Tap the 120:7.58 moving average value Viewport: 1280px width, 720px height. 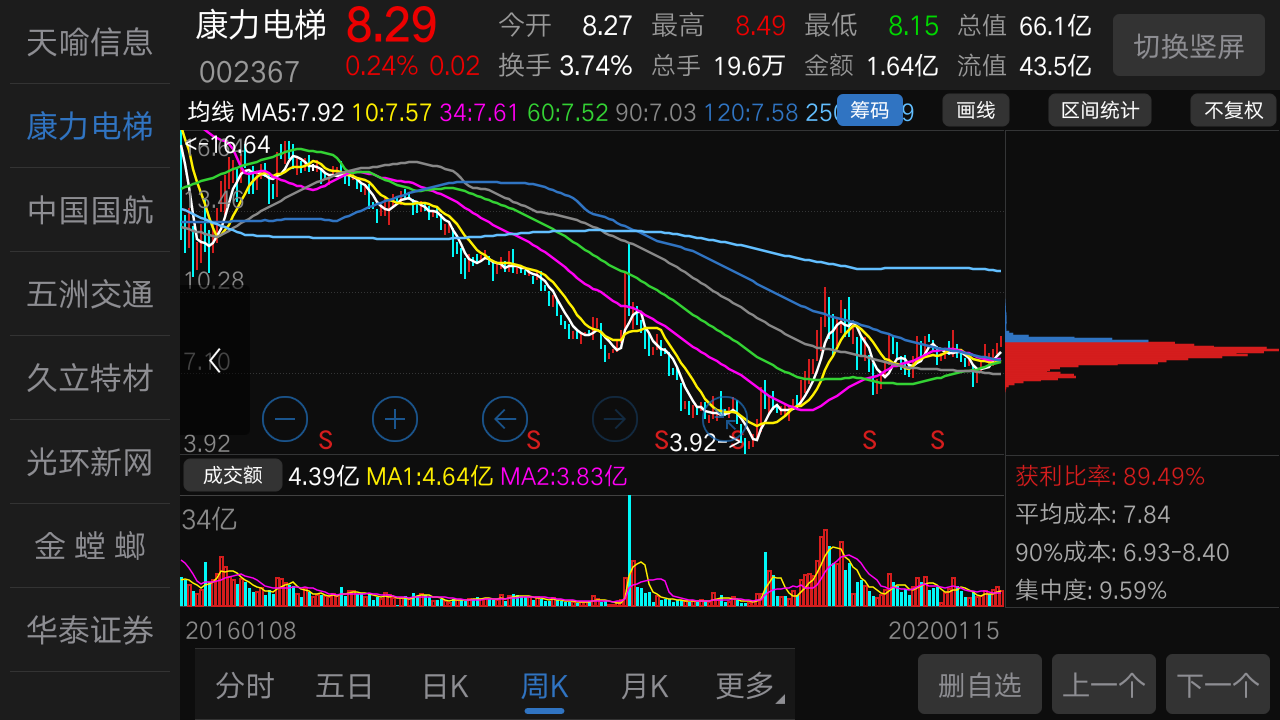click(x=751, y=112)
